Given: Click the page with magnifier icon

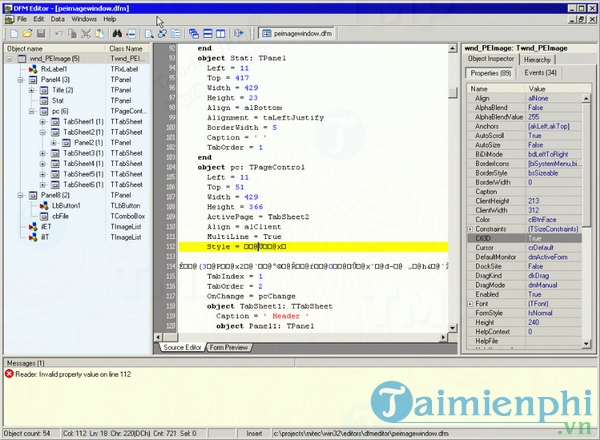Looking at the screenshot, I should [149, 34].
